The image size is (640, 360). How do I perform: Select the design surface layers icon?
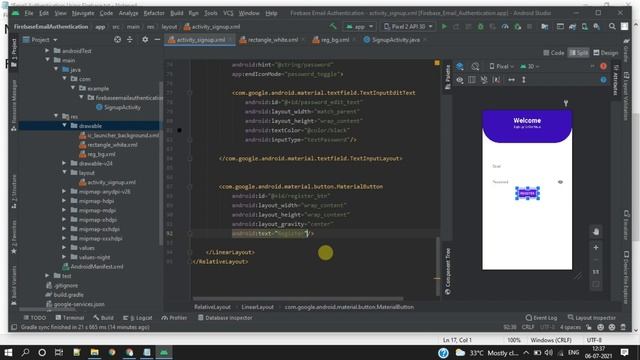[x=460, y=67]
